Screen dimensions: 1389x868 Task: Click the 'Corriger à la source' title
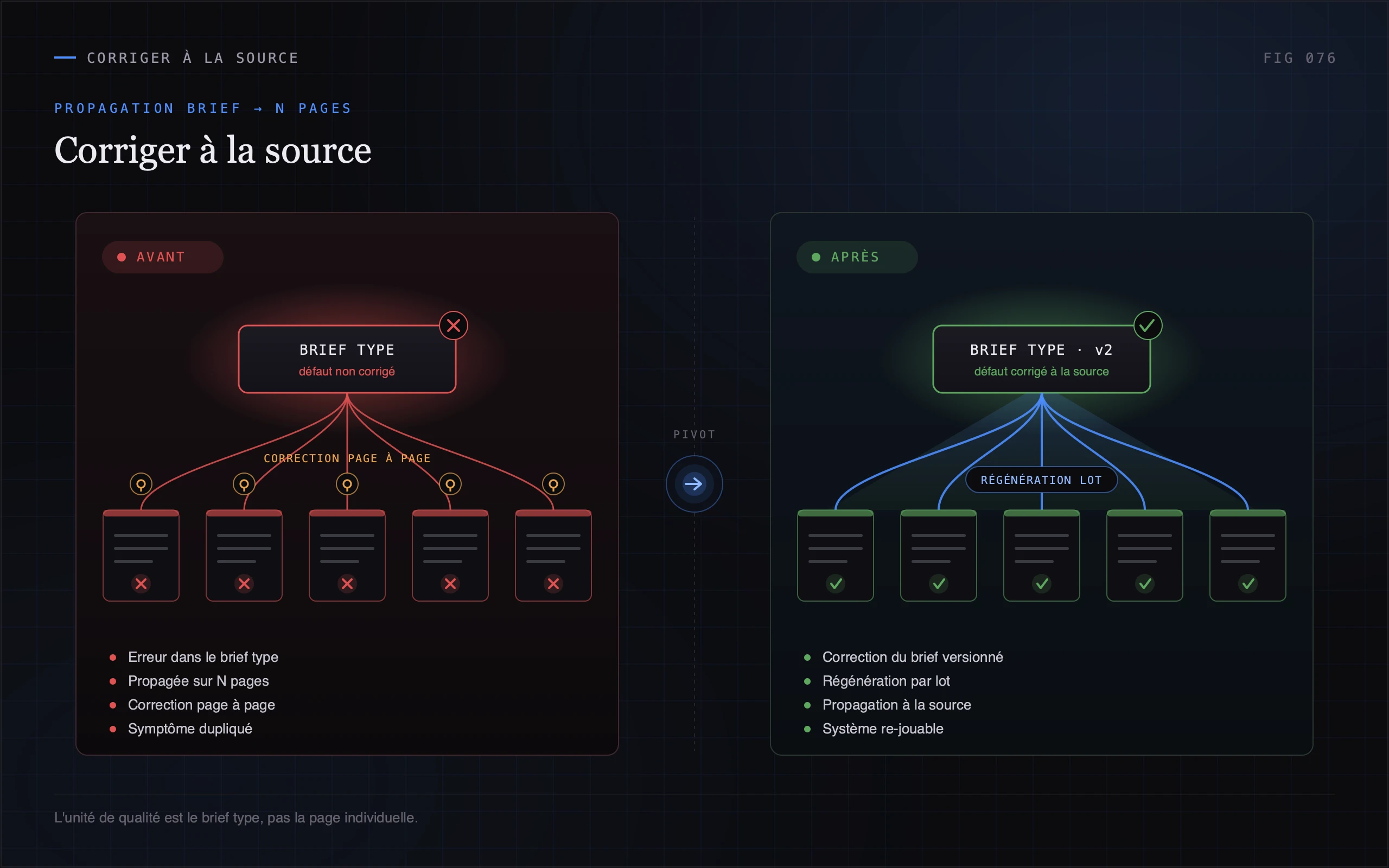click(x=213, y=150)
